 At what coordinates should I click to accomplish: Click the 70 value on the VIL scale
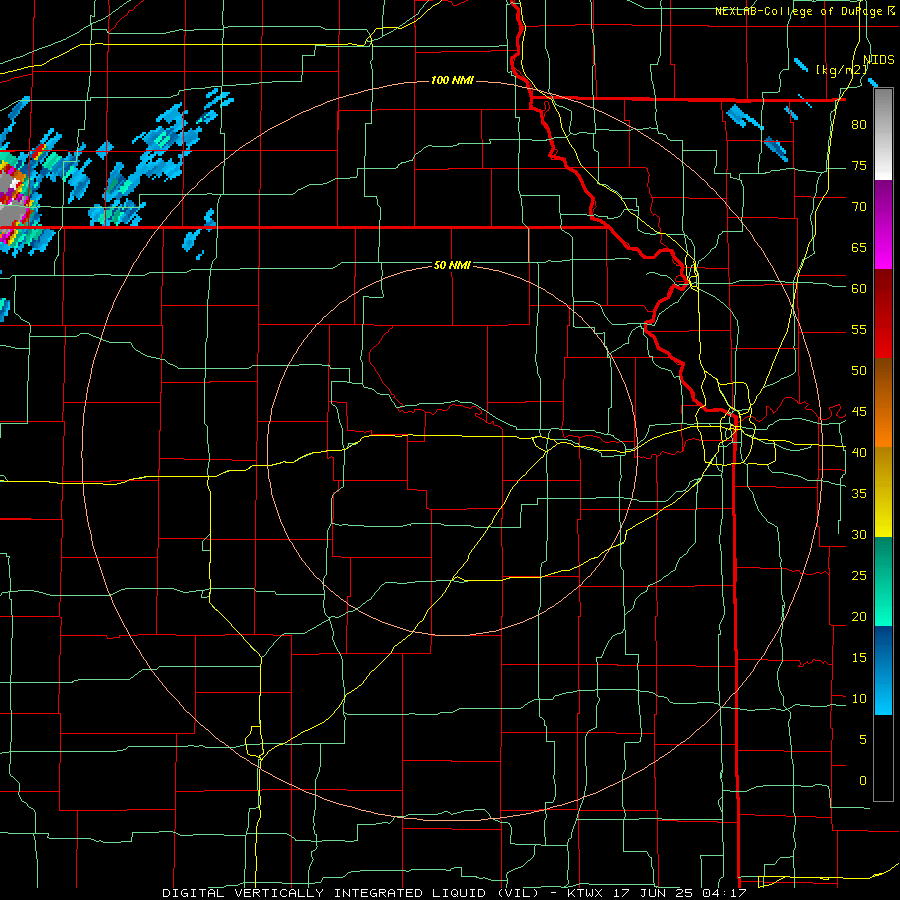(859, 207)
